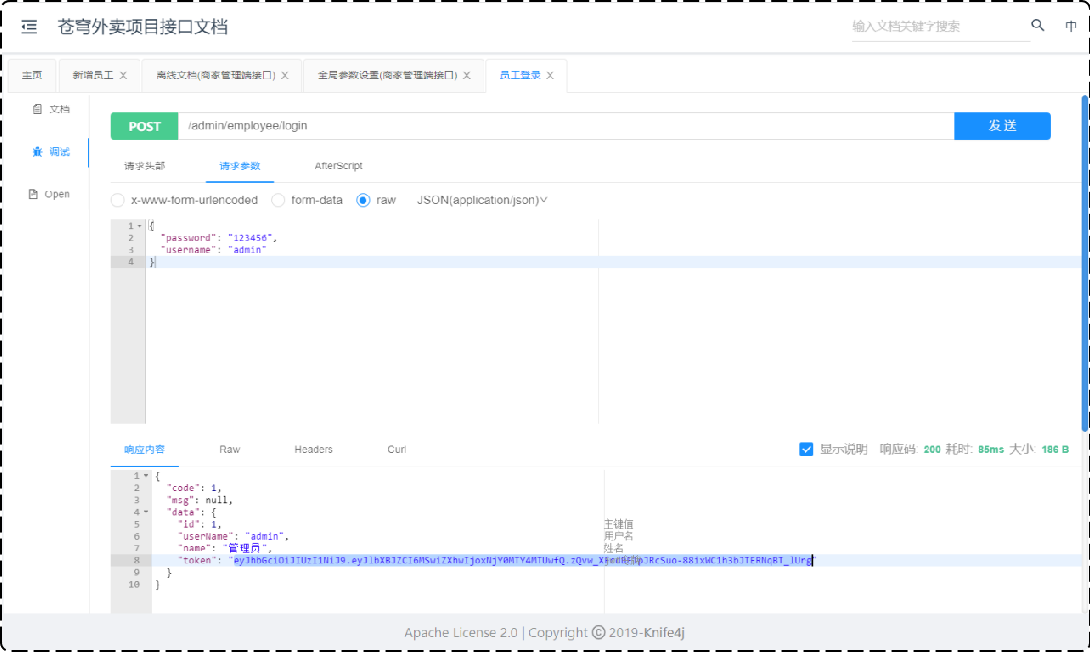This screenshot has height=652, width=1090.
Task: Uncheck the 显示说明 checkbox
Action: 806,449
